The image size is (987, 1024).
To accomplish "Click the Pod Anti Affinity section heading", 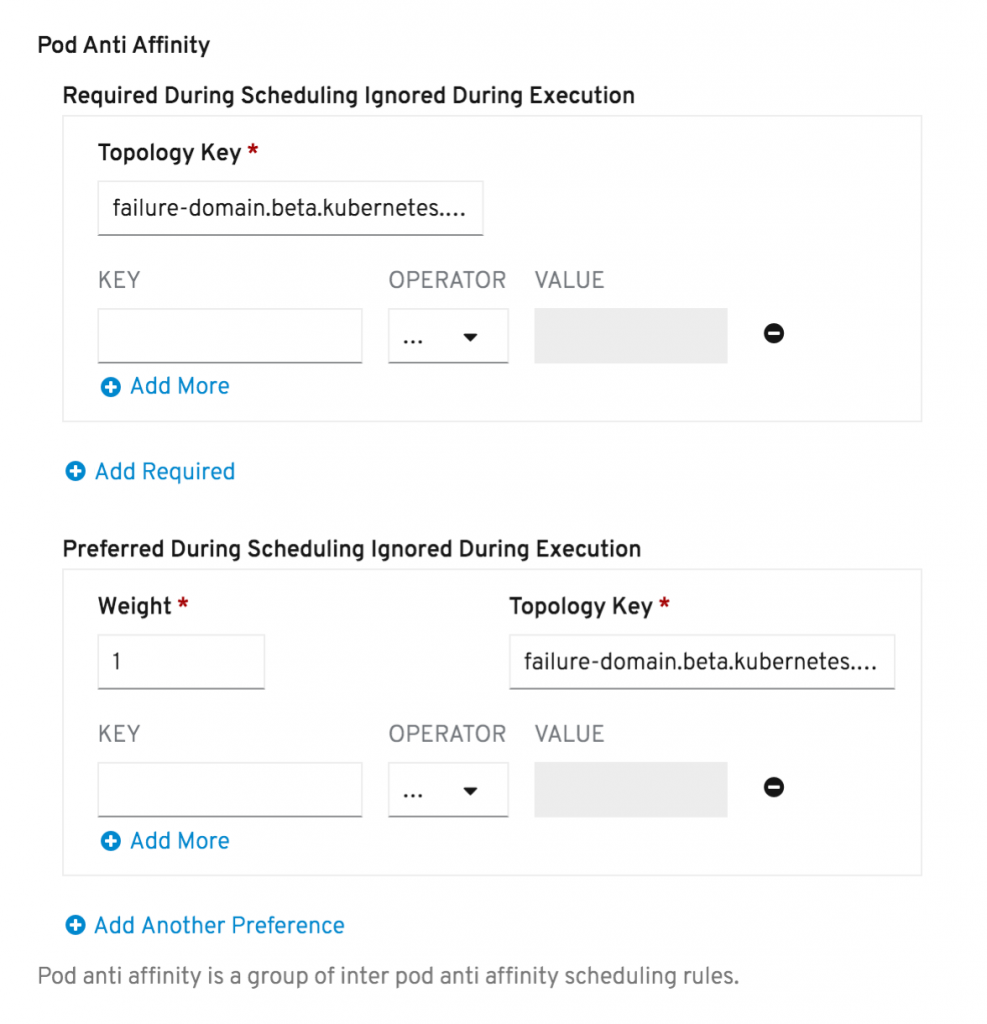I will coord(124,45).
